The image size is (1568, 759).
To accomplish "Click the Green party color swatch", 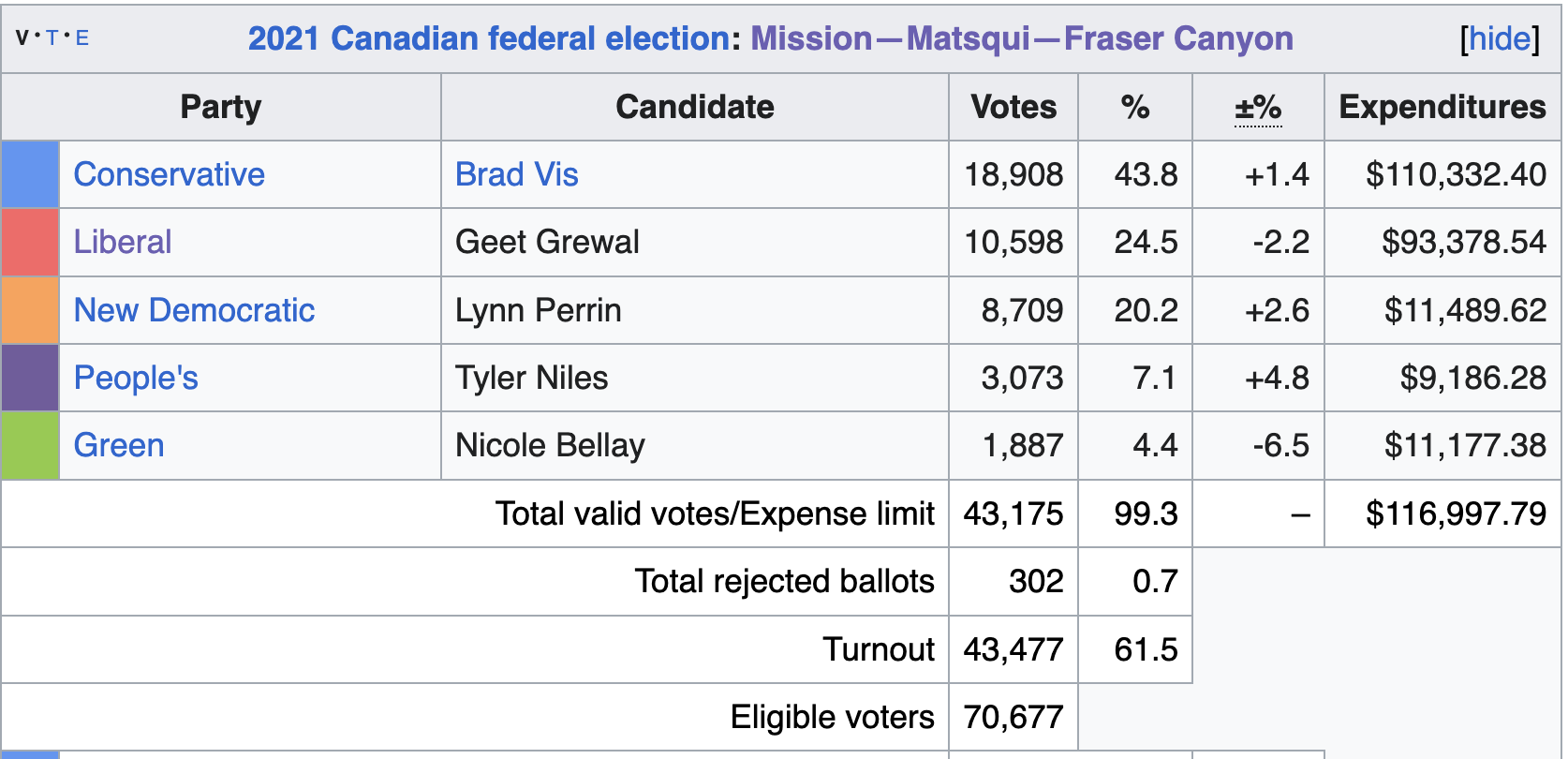I will coord(30,445).
